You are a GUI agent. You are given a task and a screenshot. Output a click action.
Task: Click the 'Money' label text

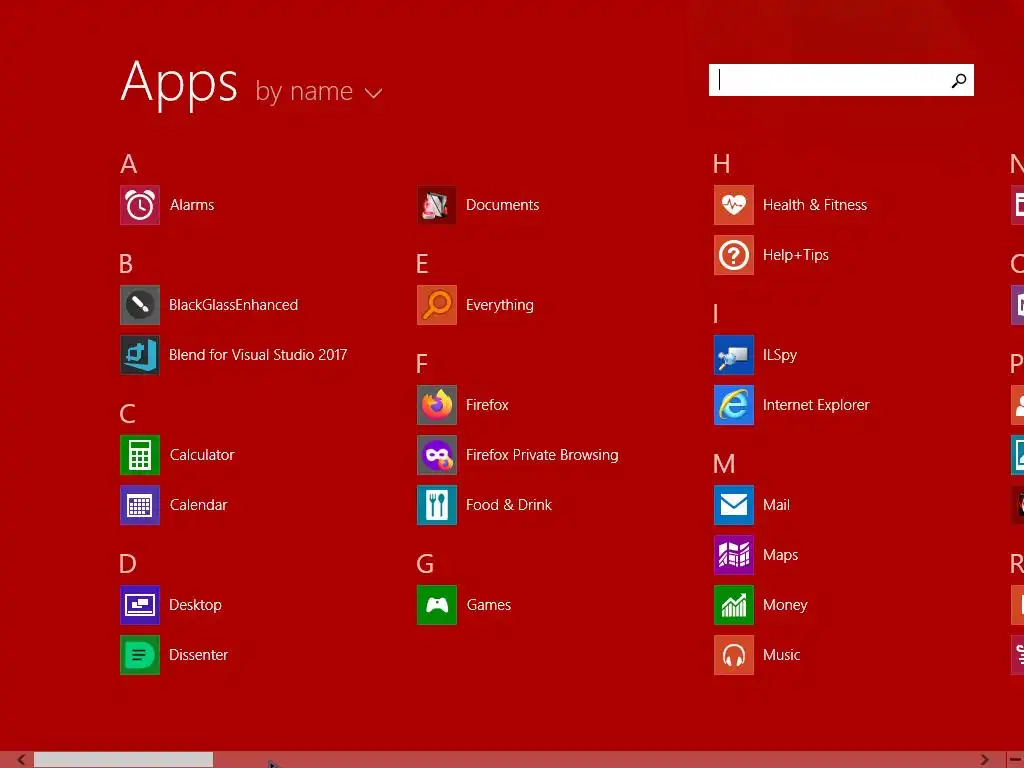tap(785, 605)
